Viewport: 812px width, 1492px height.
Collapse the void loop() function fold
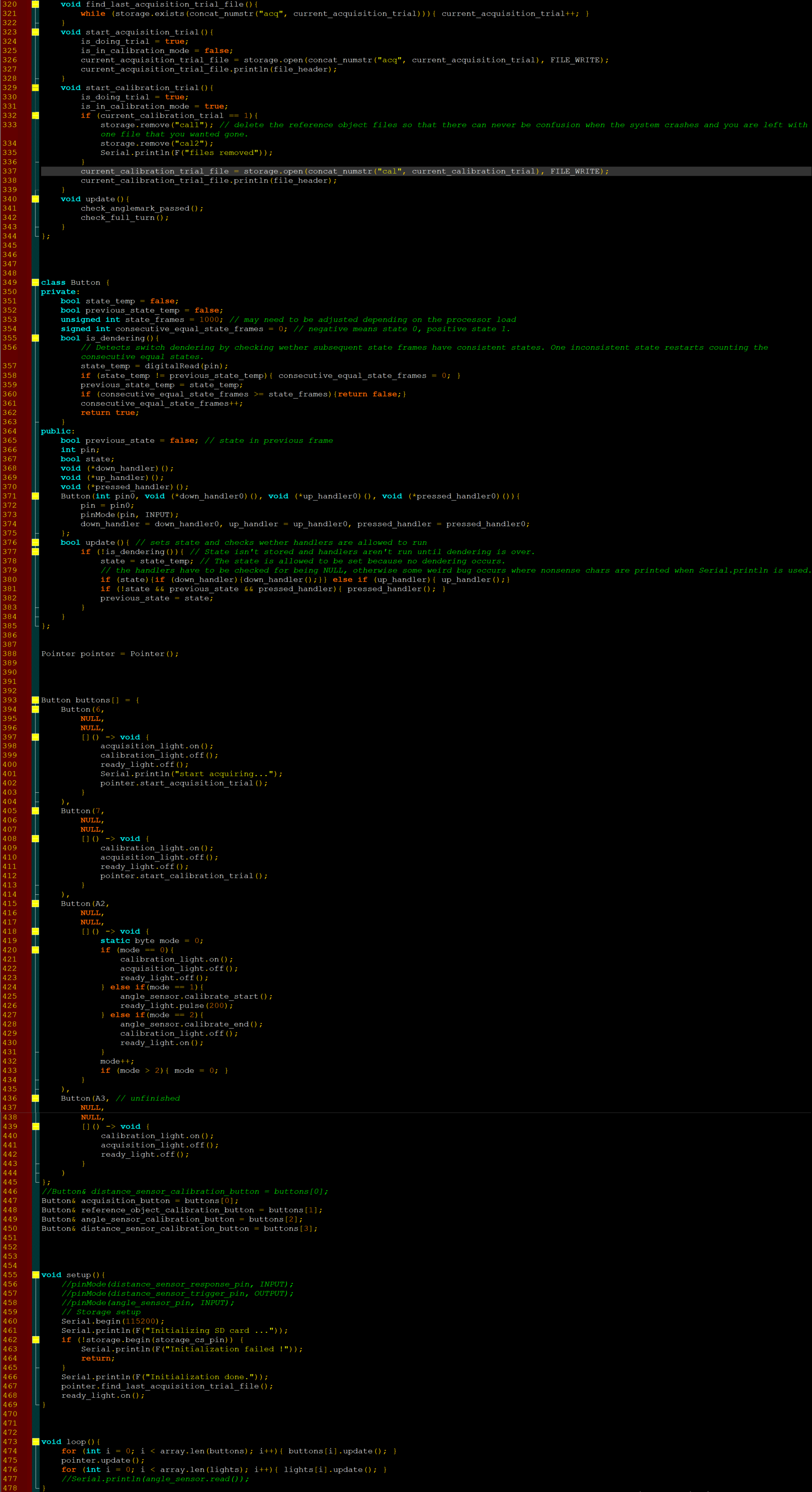pos(35,1442)
